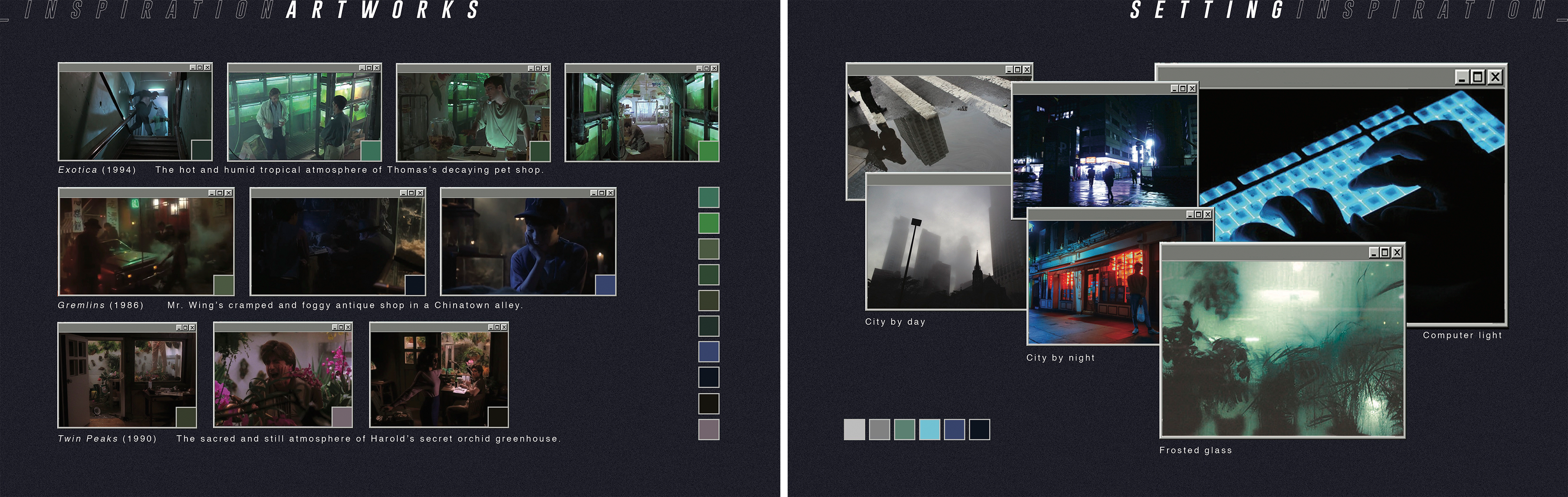Pick the navy blue swatch in setting palette
This screenshot has height=497, width=1568.
(954, 430)
